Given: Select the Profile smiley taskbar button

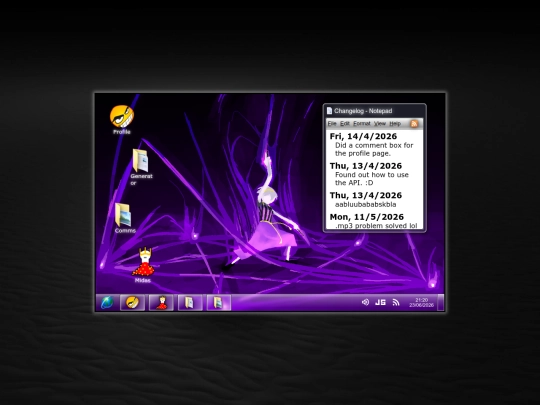Looking at the screenshot, I should [x=133, y=302].
